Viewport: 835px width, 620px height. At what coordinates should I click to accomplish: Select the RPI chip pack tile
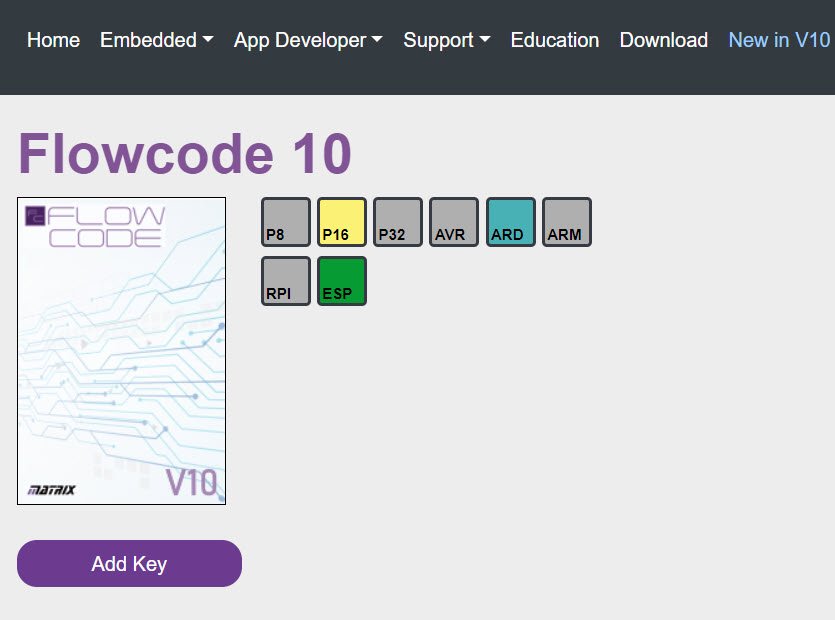pos(285,281)
